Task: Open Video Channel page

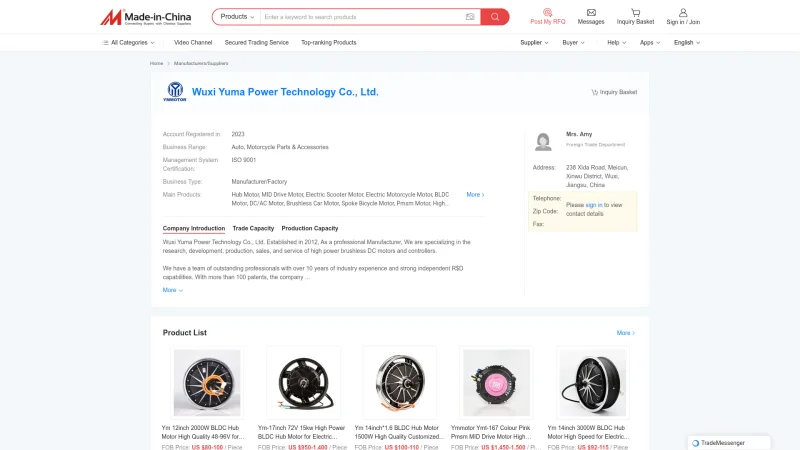Action: tap(193, 43)
